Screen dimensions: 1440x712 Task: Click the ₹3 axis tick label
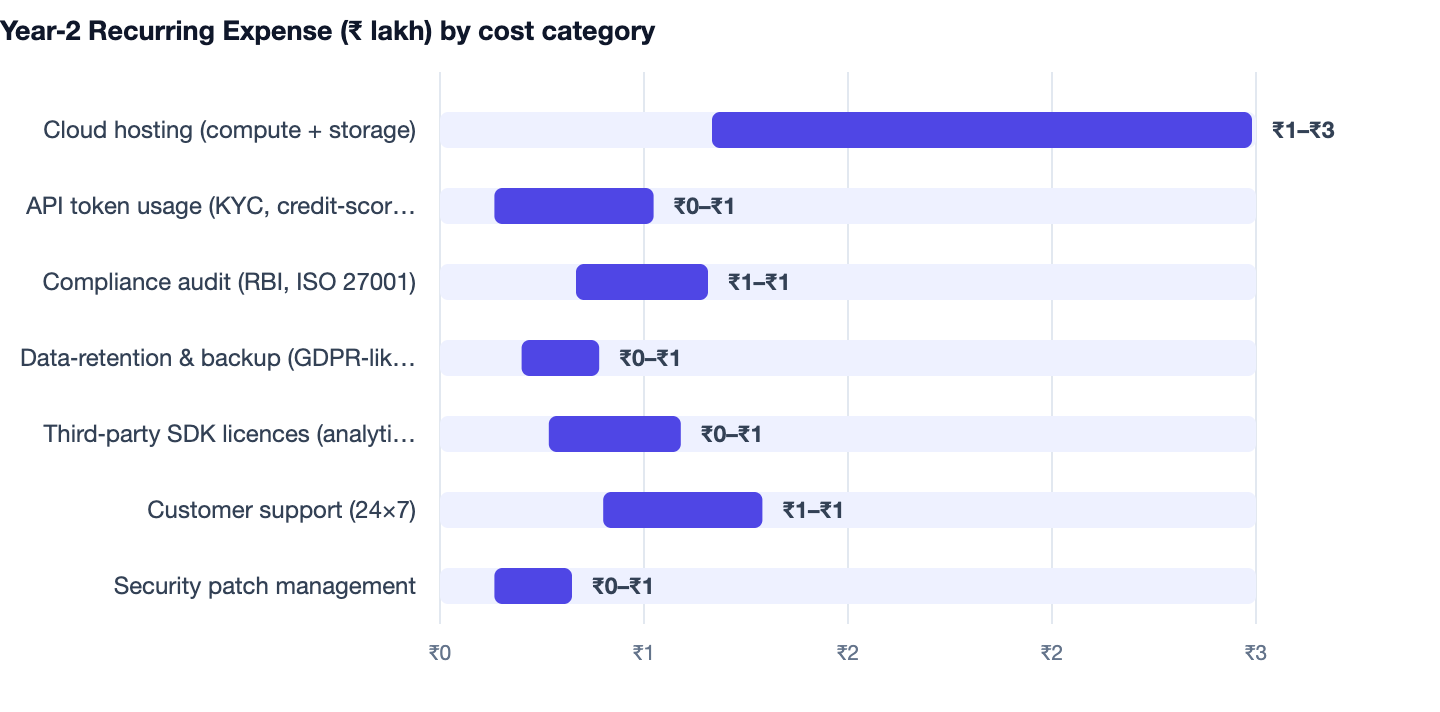click(1256, 653)
